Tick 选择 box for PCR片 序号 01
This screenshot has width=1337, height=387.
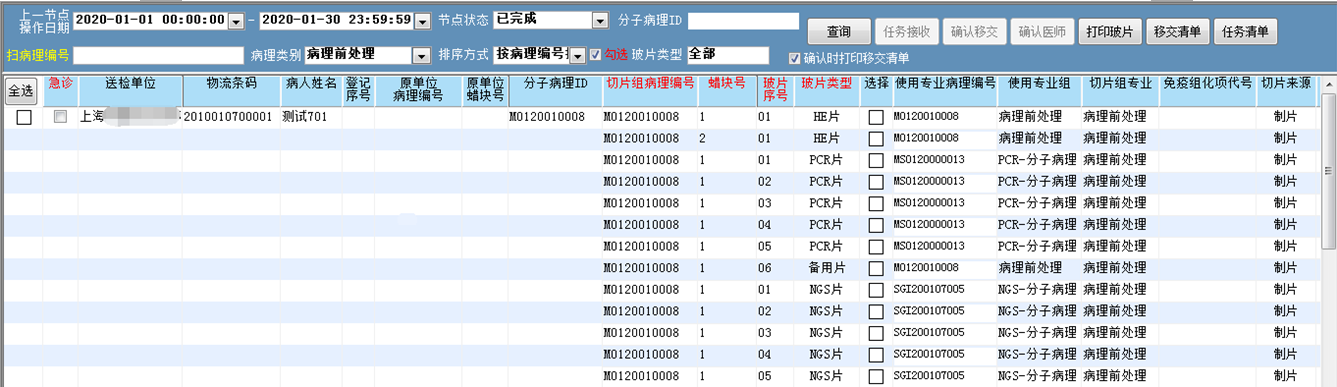click(876, 161)
